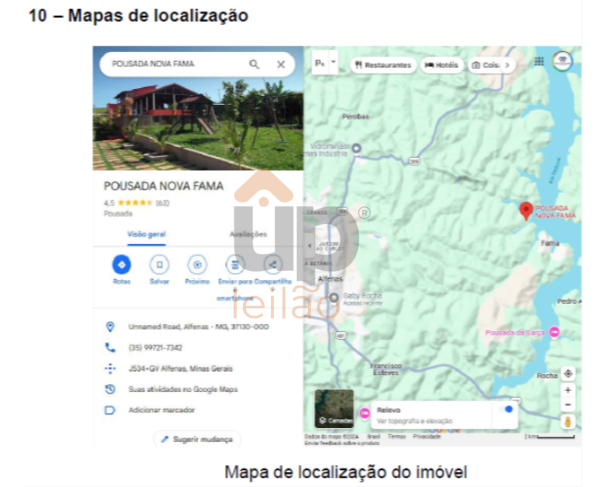
Task: Click the Perobas map label
Action: (355, 117)
